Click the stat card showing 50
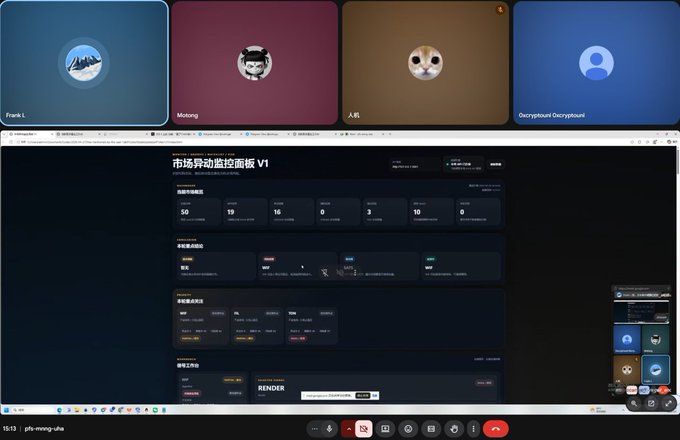 tap(199, 212)
